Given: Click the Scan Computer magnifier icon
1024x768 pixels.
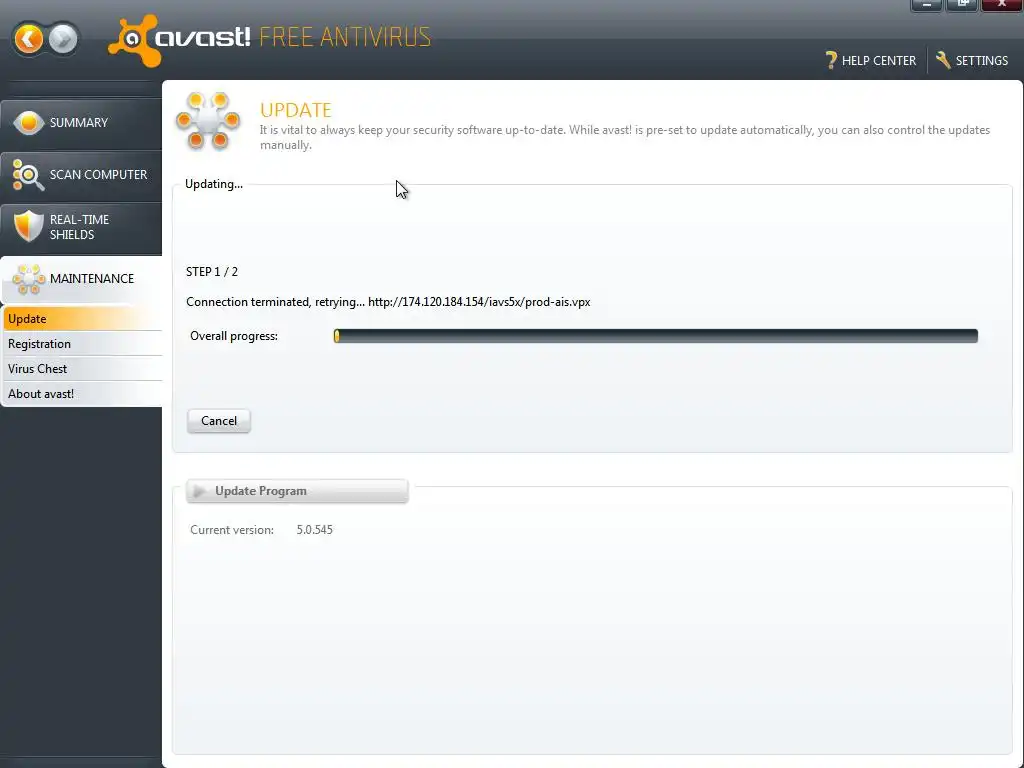Looking at the screenshot, I should click(28, 174).
